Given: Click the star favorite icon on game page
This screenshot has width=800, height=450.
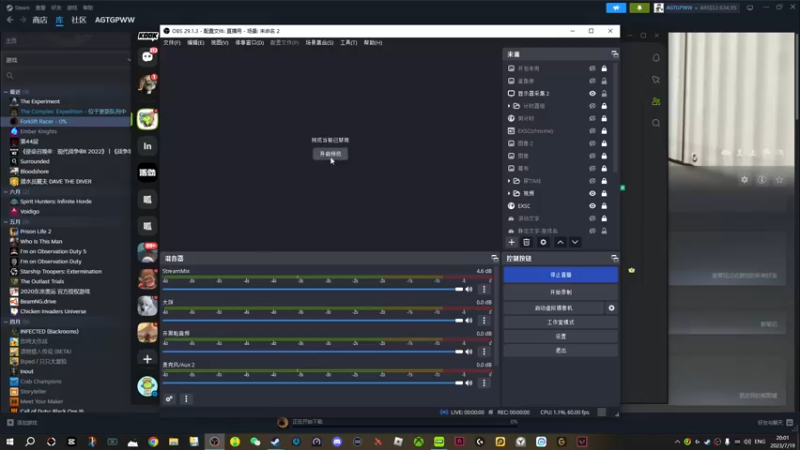Looking at the screenshot, I should (780, 180).
